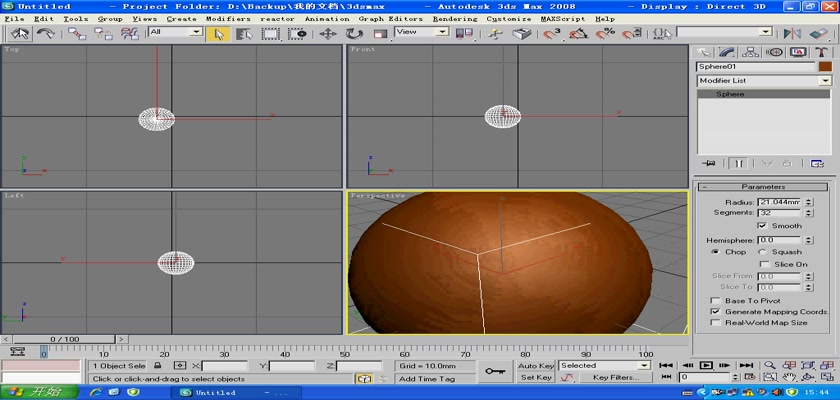Open the Utilities hammer panel tab
840x400 pixels.
822,52
